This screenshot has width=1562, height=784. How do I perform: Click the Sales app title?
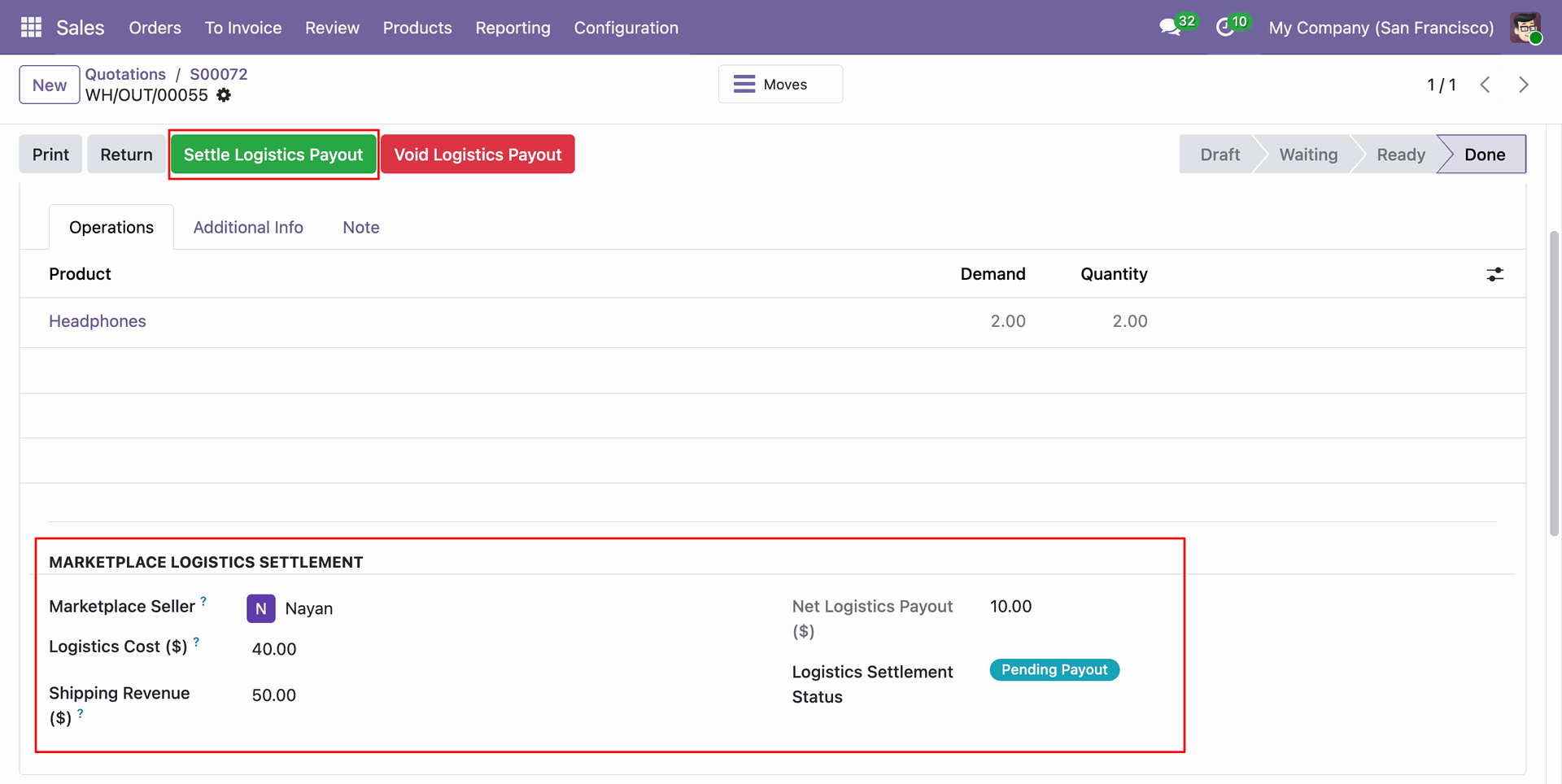pos(81,28)
